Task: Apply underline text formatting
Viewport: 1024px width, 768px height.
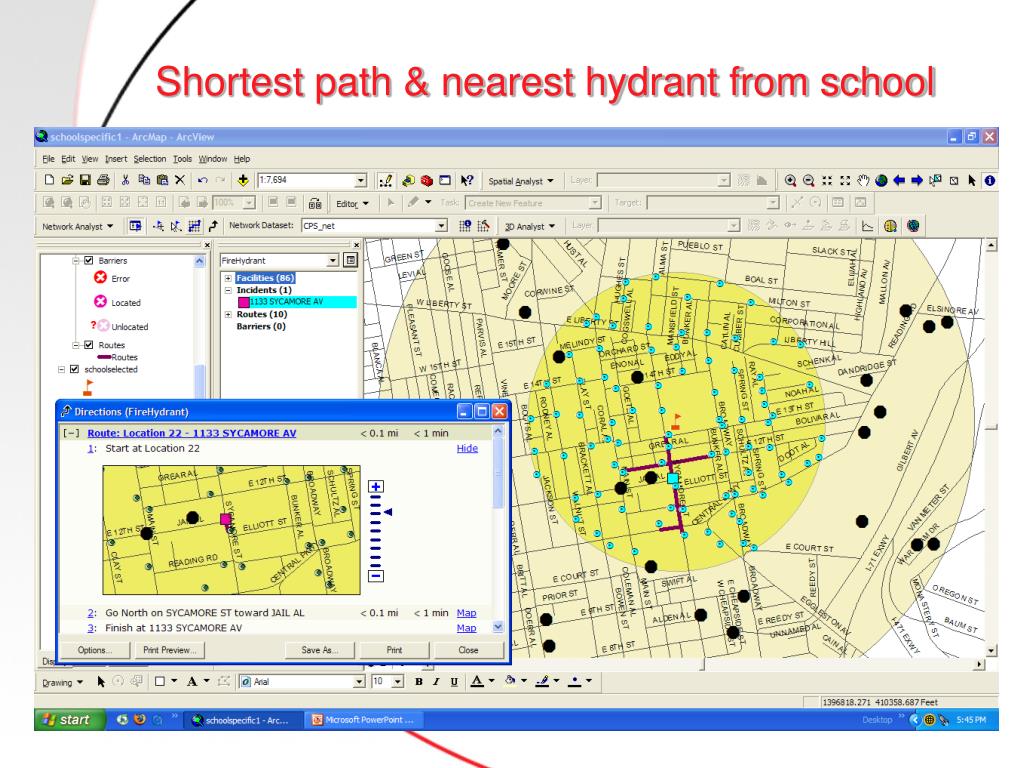Action: (454, 682)
